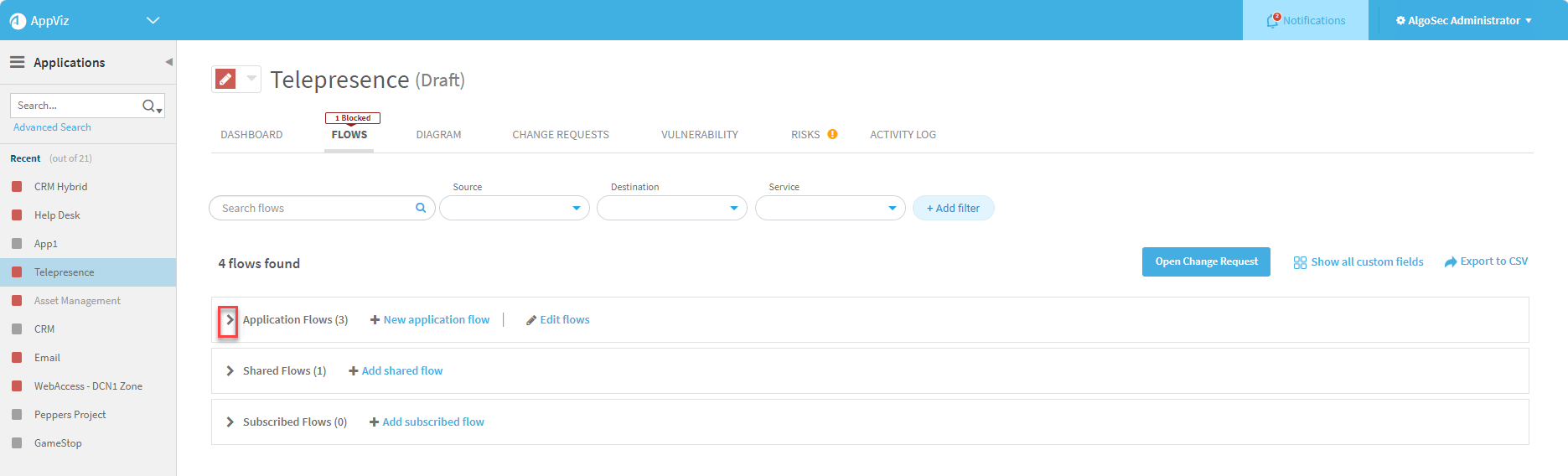Viewport: 1568px width, 476px height.
Task: Expand the Application Flows section
Action: 229,320
